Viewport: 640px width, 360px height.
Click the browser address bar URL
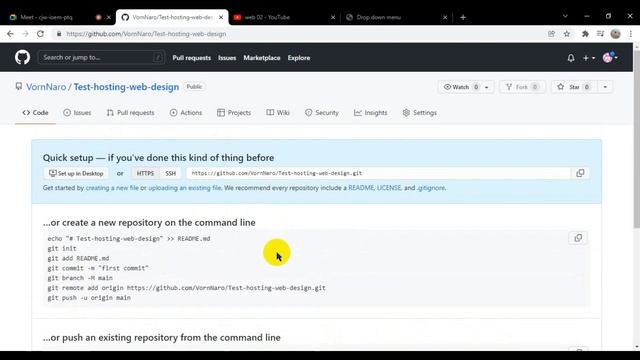(146, 34)
